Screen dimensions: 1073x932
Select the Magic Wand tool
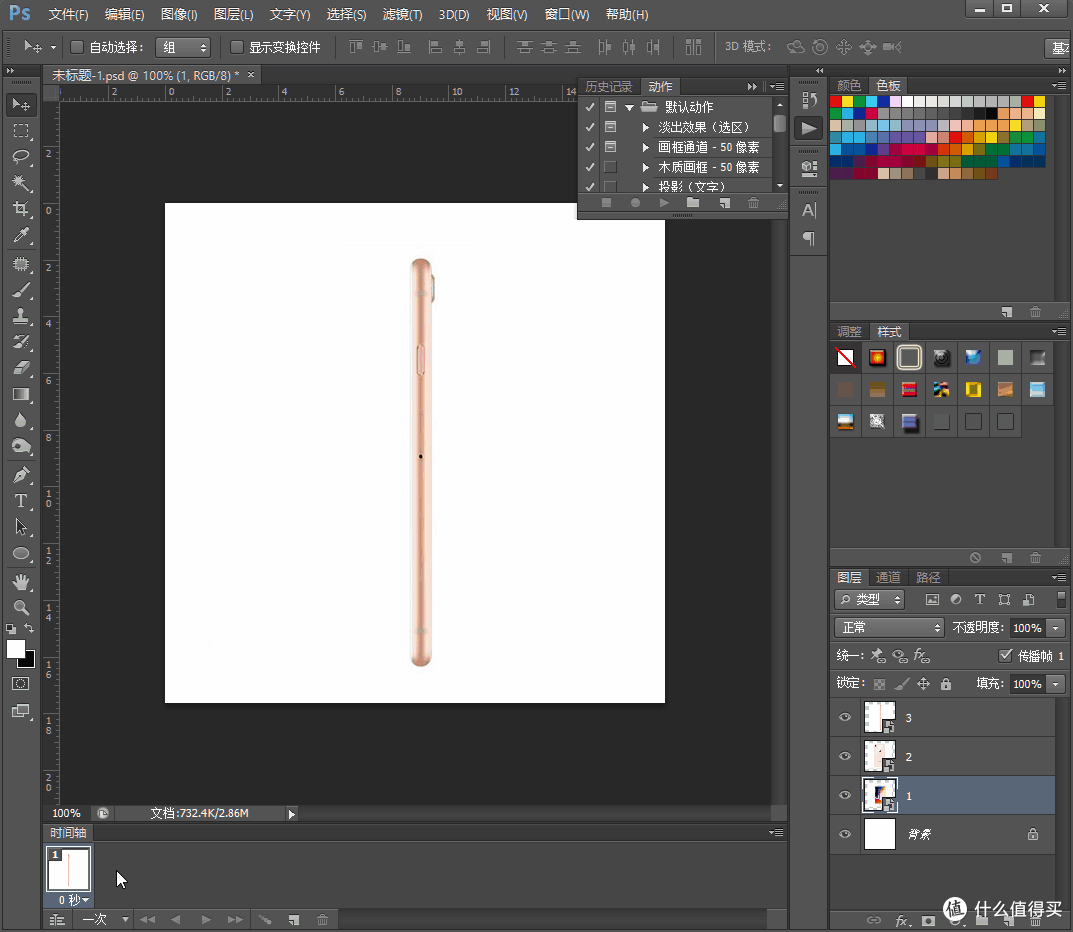(x=21, y=183)
